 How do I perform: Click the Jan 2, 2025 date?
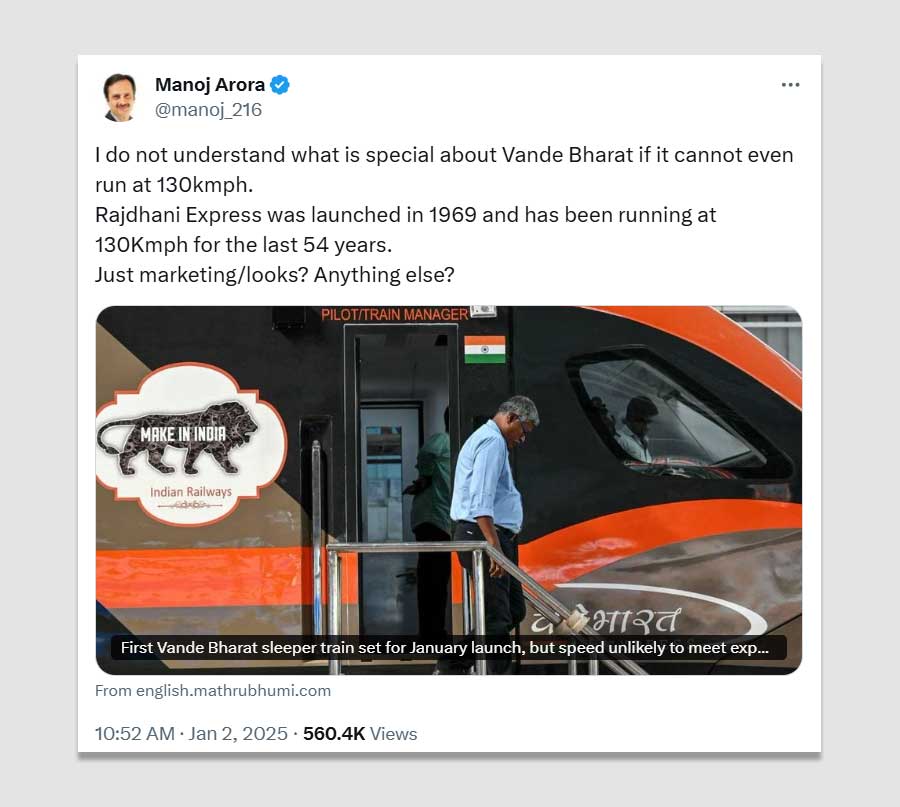point(238,734)
